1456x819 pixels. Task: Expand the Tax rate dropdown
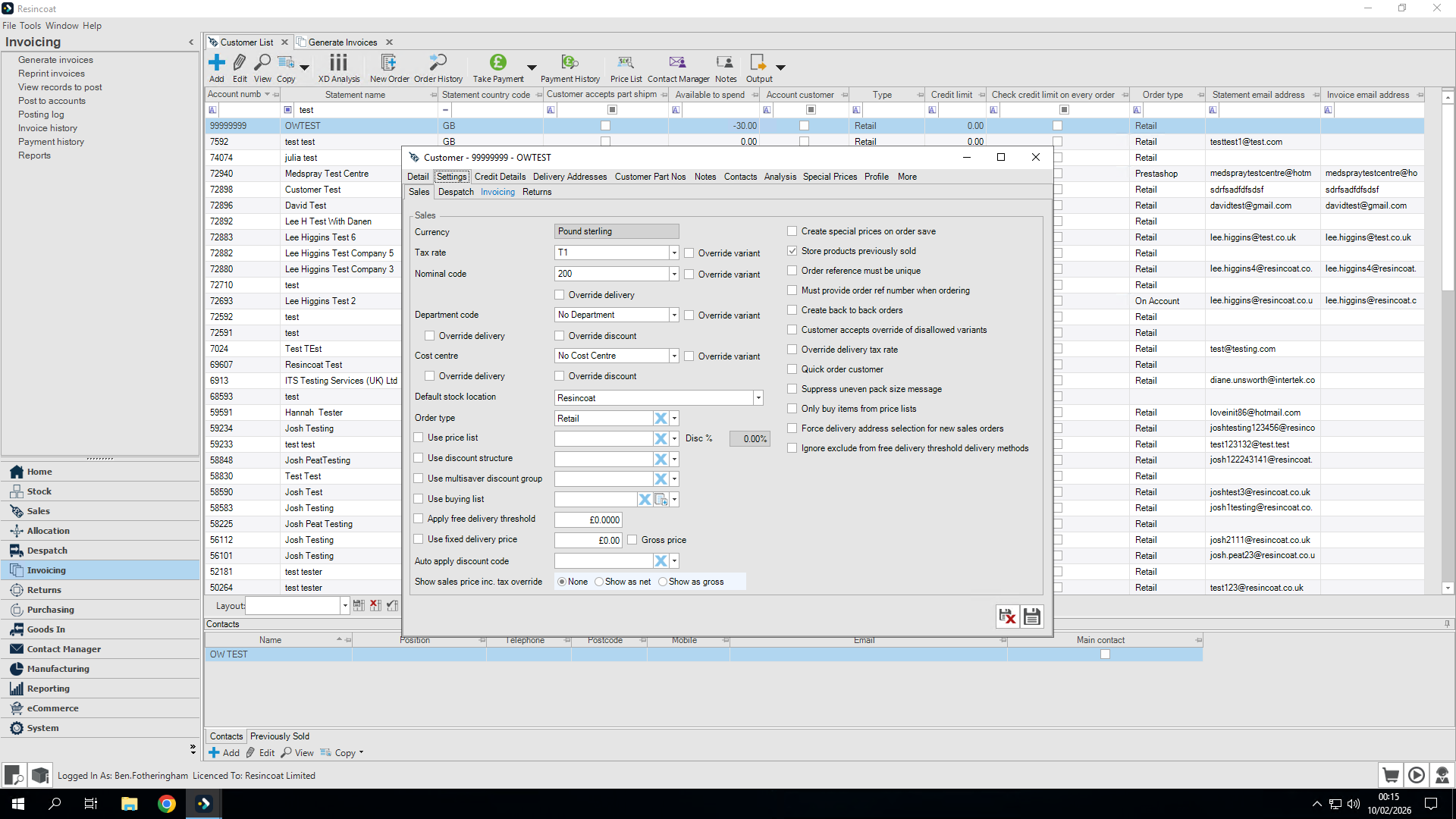(x=673, y=253)
